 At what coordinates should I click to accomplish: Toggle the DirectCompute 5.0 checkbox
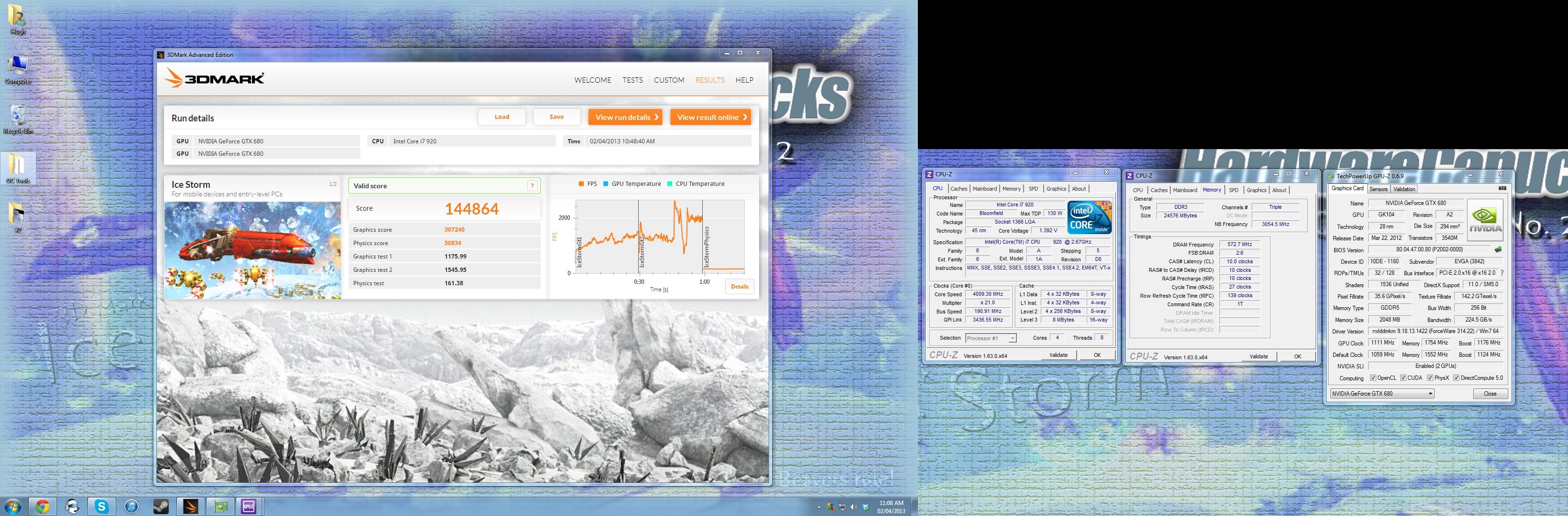[x=1456, y=378]
